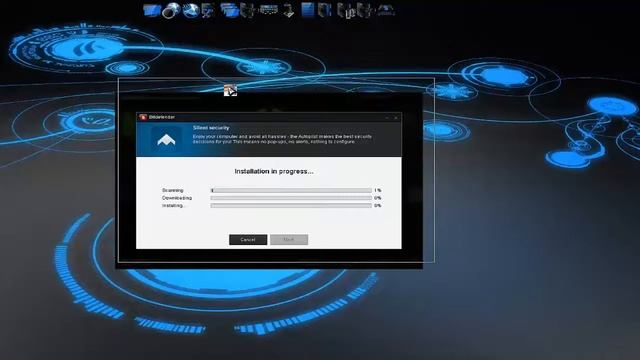640x360 pixels.
Task: Click the Downloading progress bar
Action: point(291,198)
